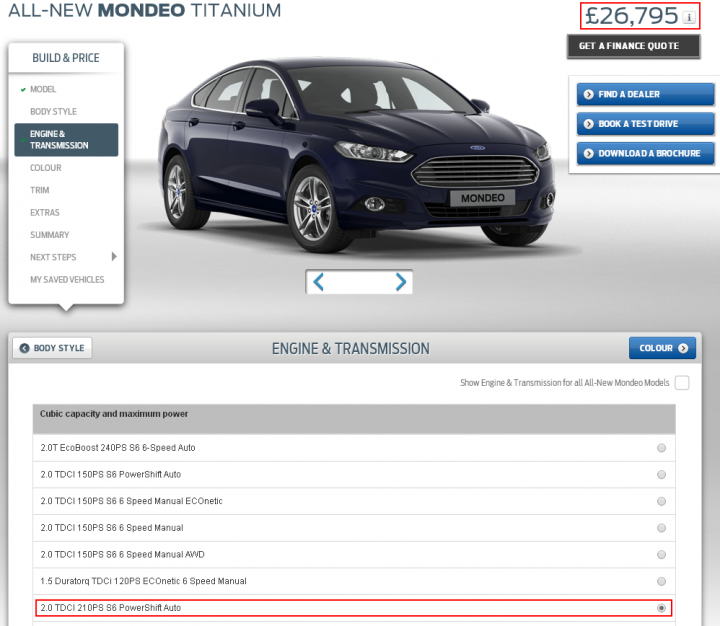Click the arrow icon on Book a Test Drive
720x626 pixels.
click(588, 124)
